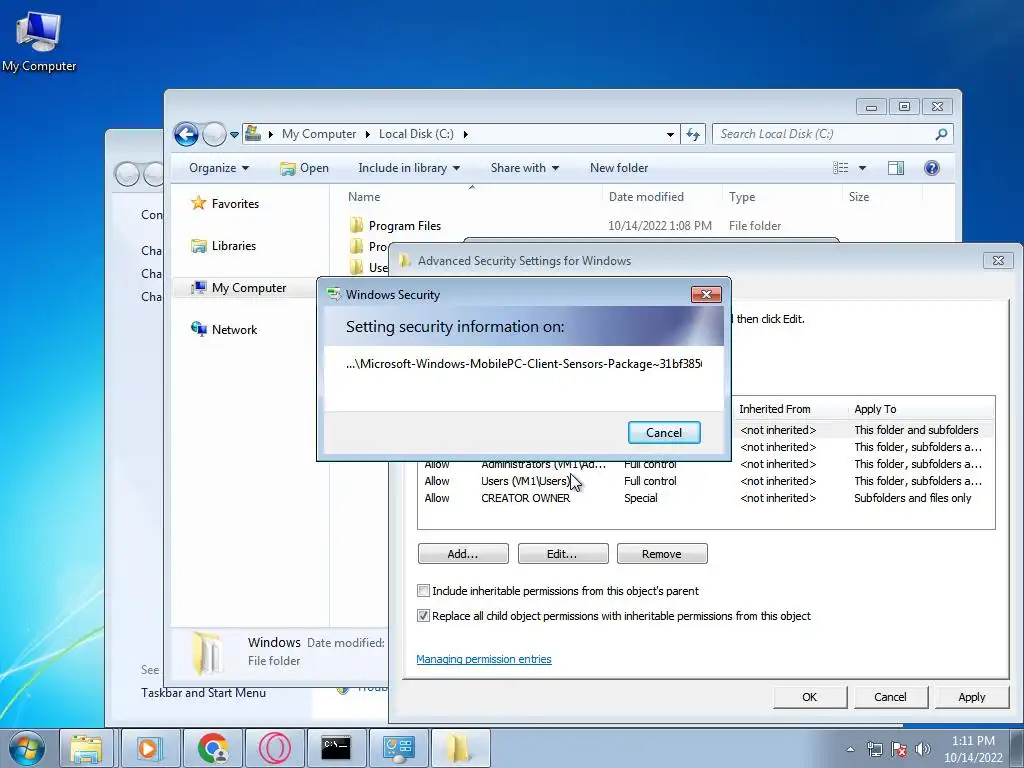This screenshot has height=768, width=1024.
Task: Click Program Files File folder type cell
Action: [755, 226]
